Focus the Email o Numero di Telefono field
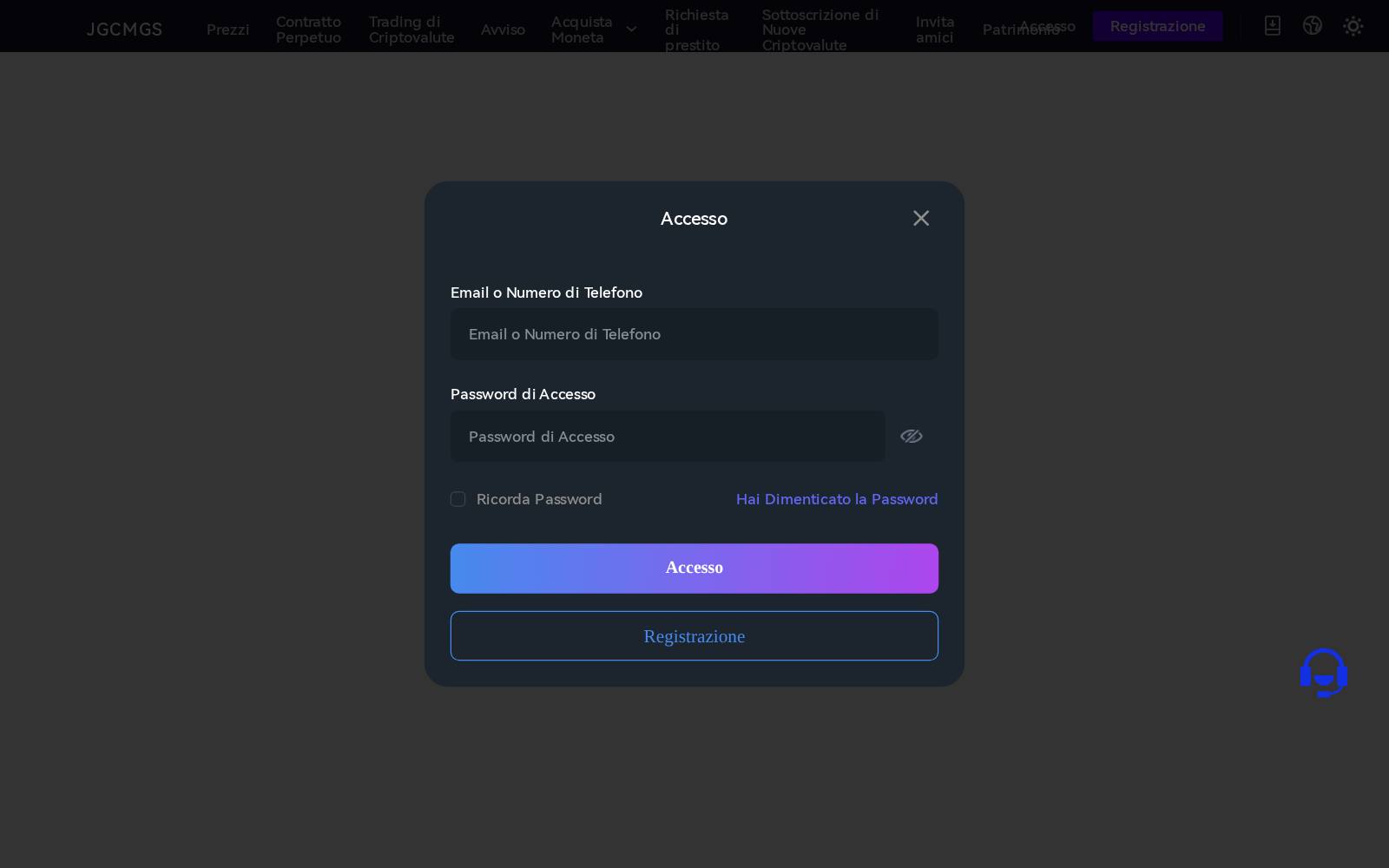 (x=694, y=334)
